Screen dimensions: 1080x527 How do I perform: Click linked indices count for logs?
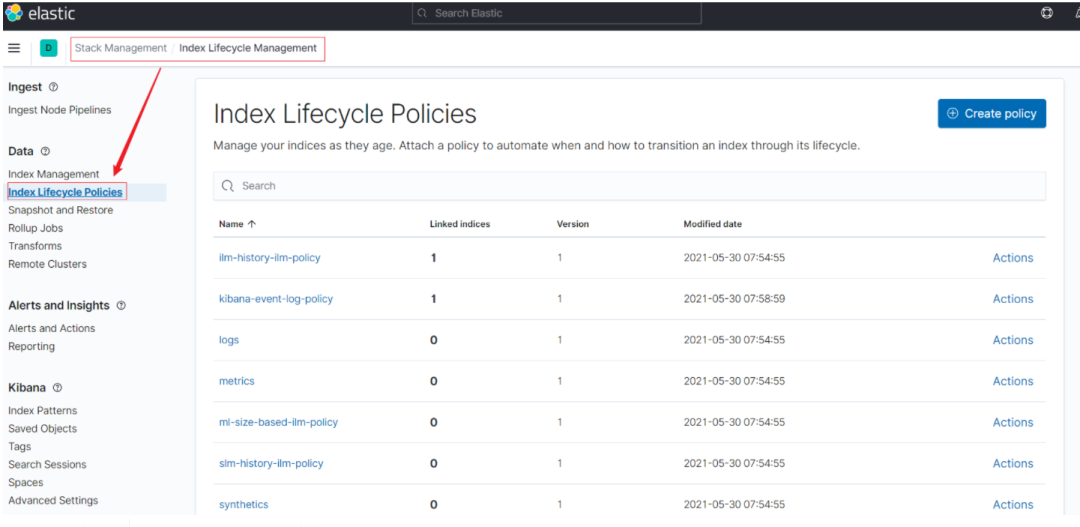[x=433, y=340]
